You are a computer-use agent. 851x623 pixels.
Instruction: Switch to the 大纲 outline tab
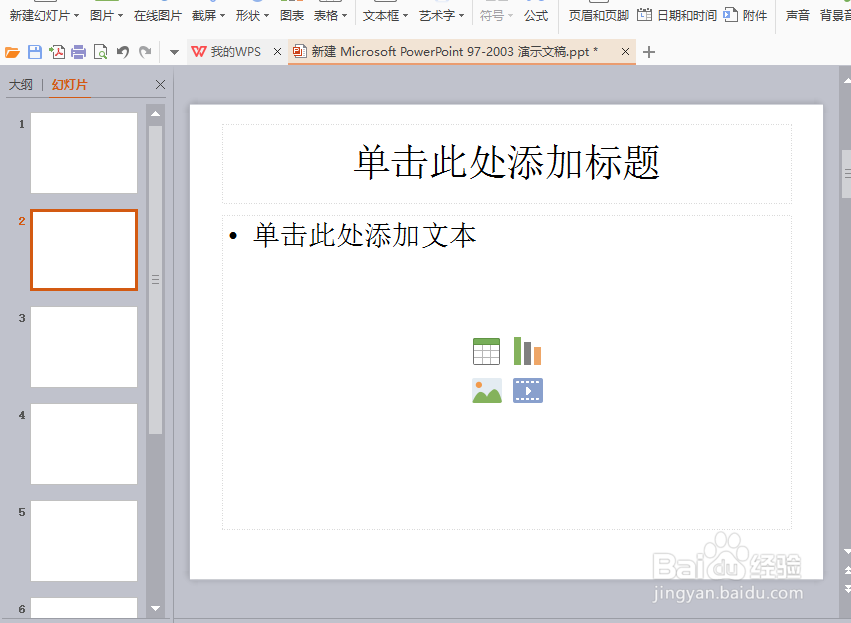21,85
